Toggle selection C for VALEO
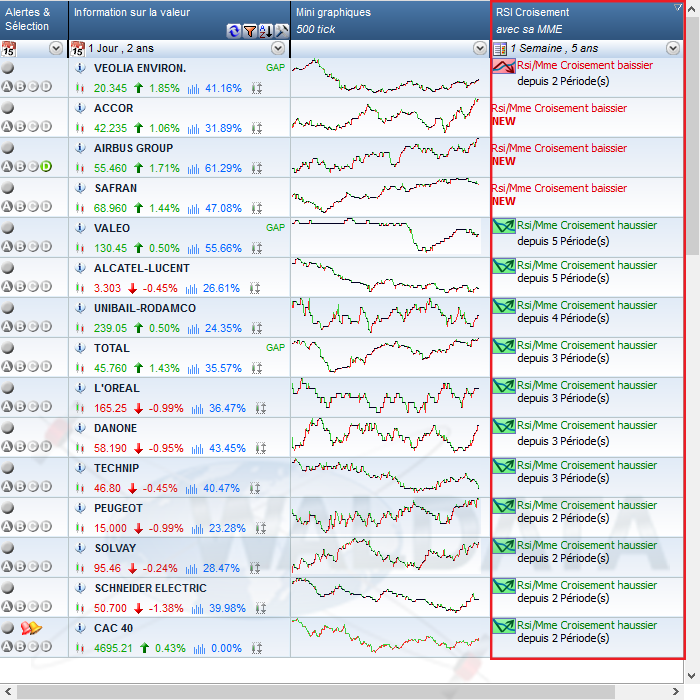The height and width of the screenshot is (700, 700). tap(33, 246)
